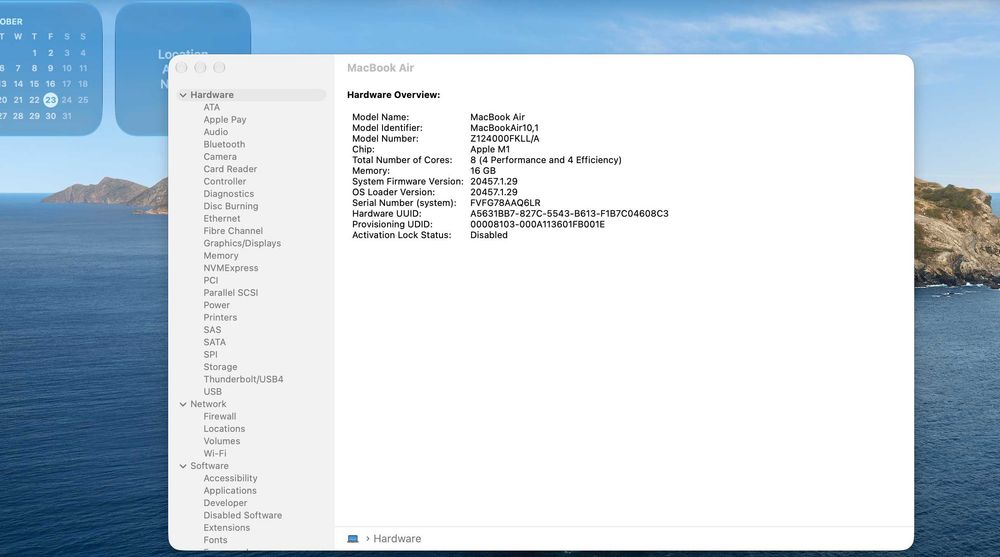
Task: Open Parallel SCSI entry
Action: click(231, 293)
